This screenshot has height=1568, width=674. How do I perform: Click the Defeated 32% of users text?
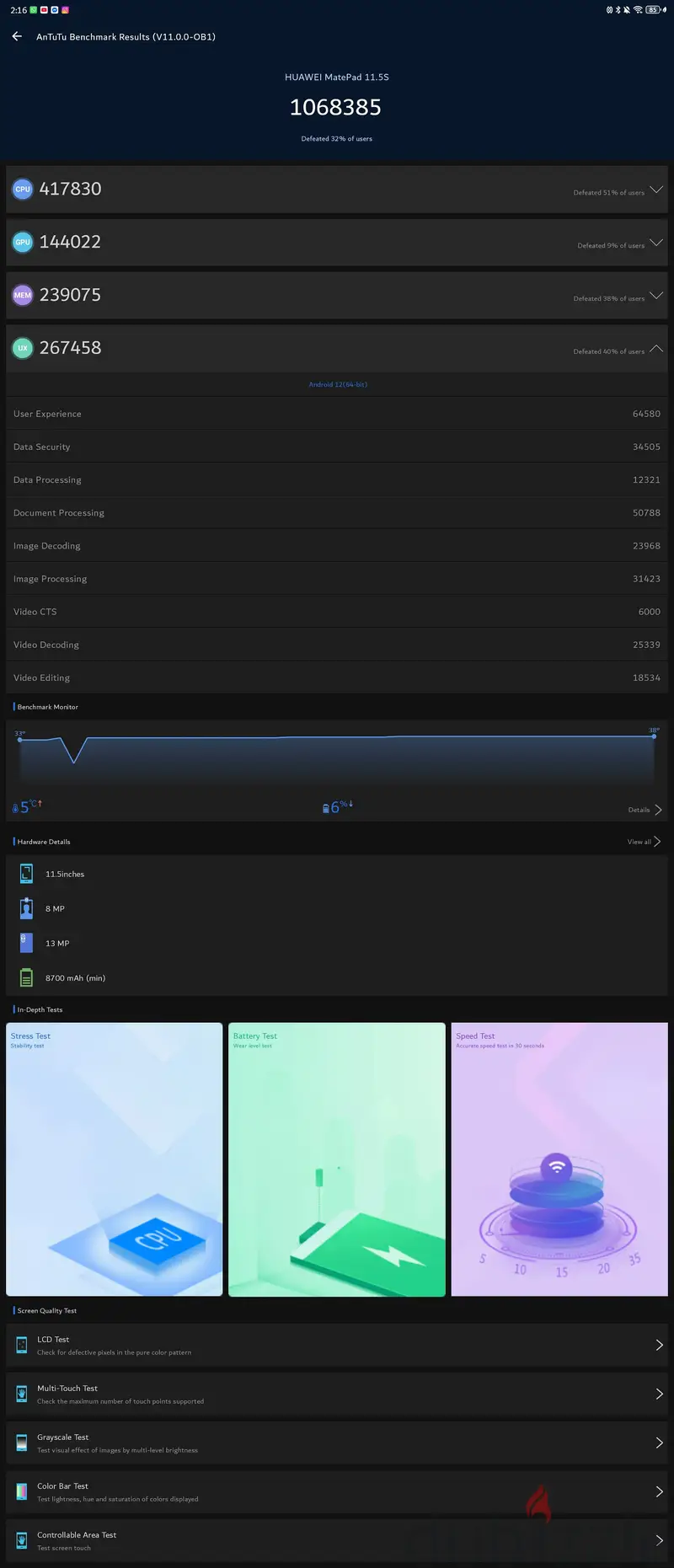coord(337,138)
